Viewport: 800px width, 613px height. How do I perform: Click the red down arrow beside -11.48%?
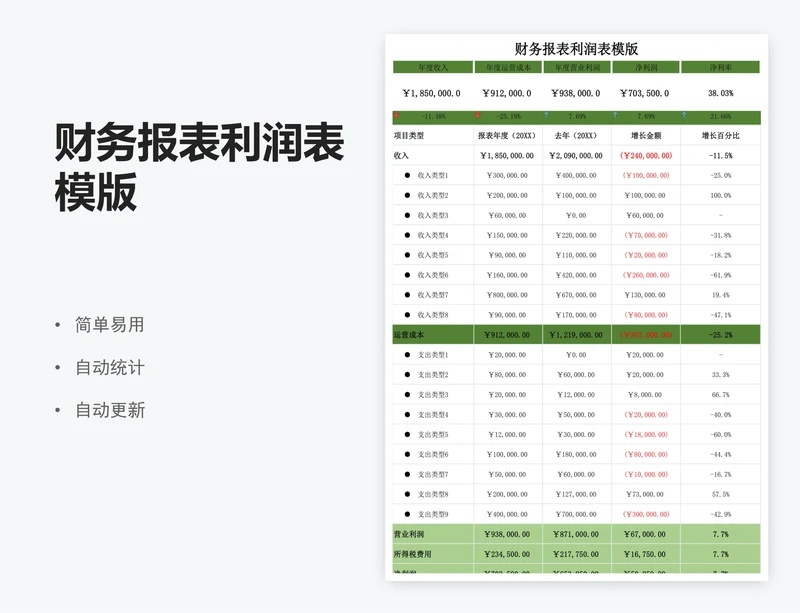396,115
